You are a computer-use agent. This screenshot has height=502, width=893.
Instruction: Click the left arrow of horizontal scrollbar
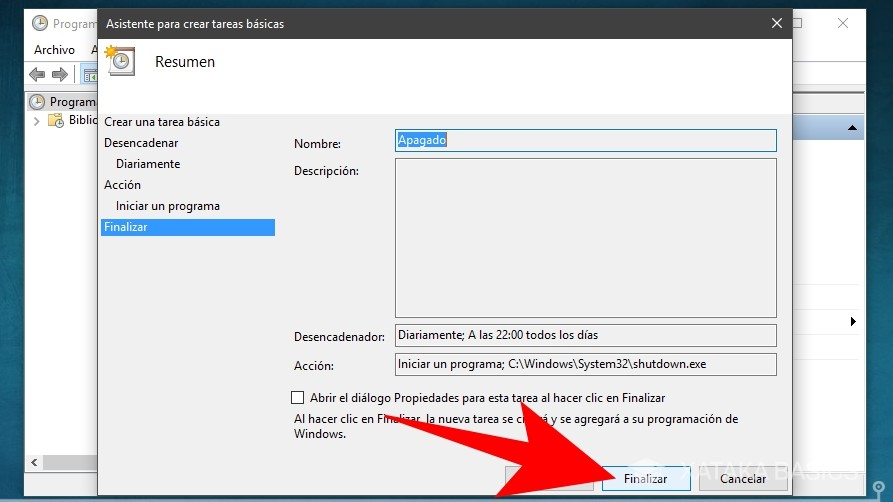click(x=35, y=463)
